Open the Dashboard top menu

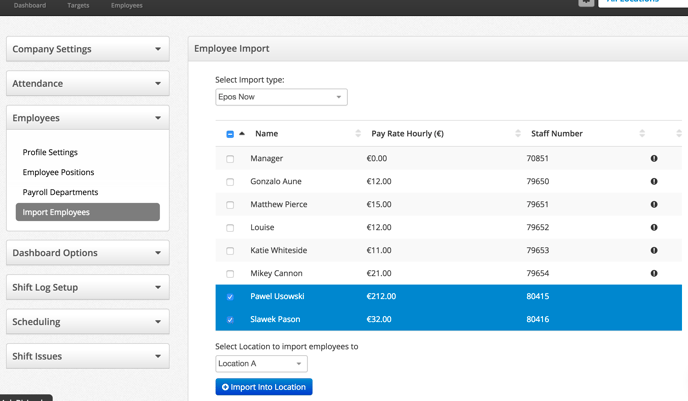[x=30, y=5]
